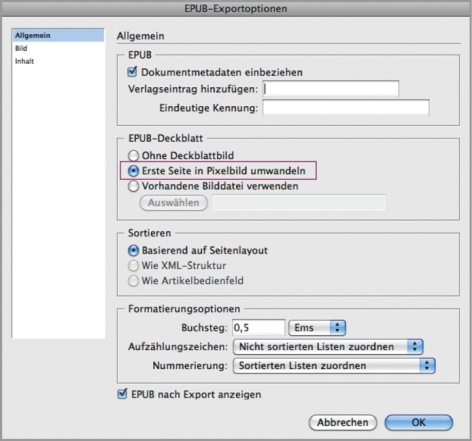Toggle Dokumentmetadaten einbeziehen checkbox
Viewport: 472px width, 441px height.
pos(133,71)
